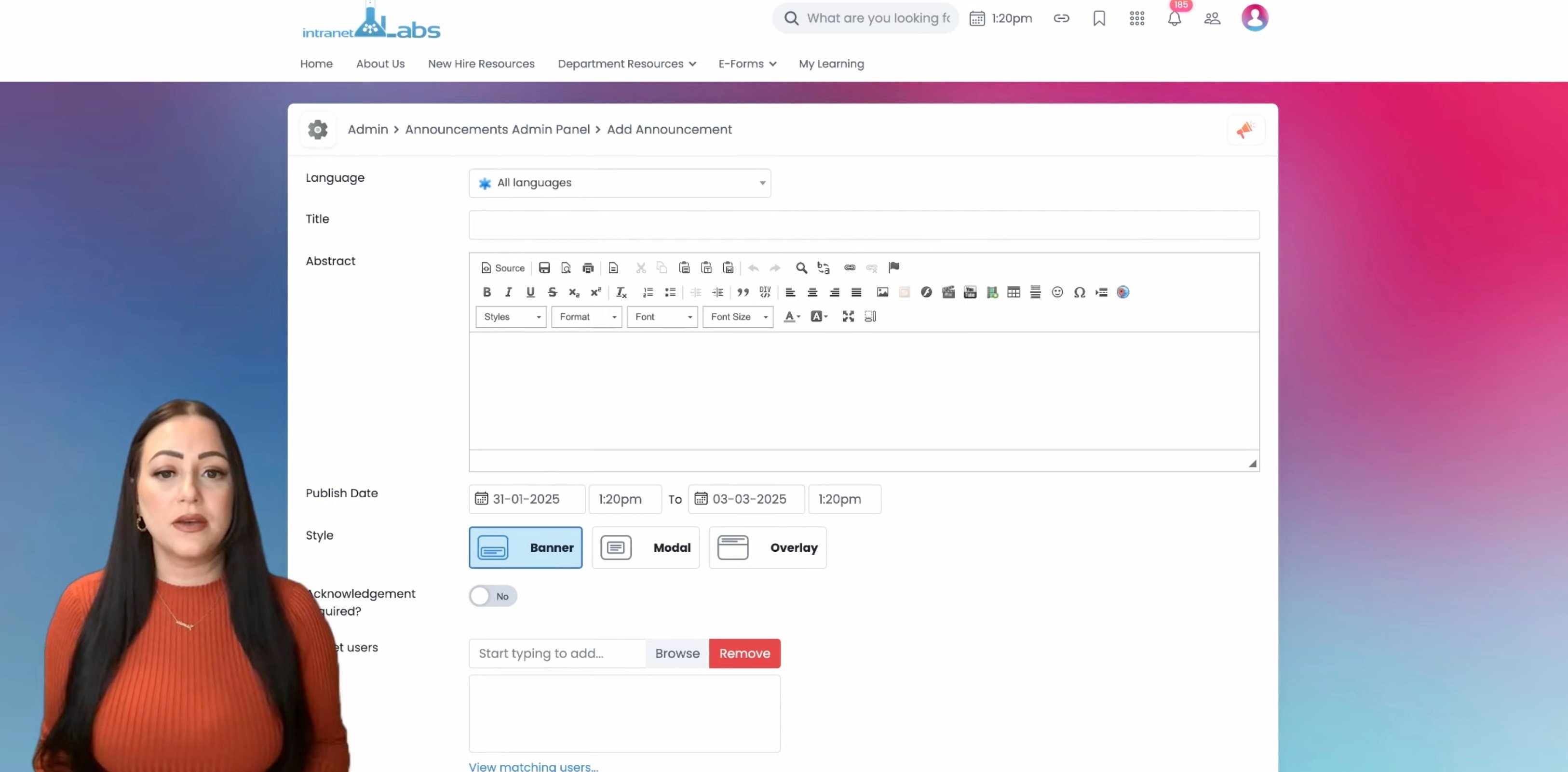
Task: Toggle Italic text formatting
Action: 508,292
